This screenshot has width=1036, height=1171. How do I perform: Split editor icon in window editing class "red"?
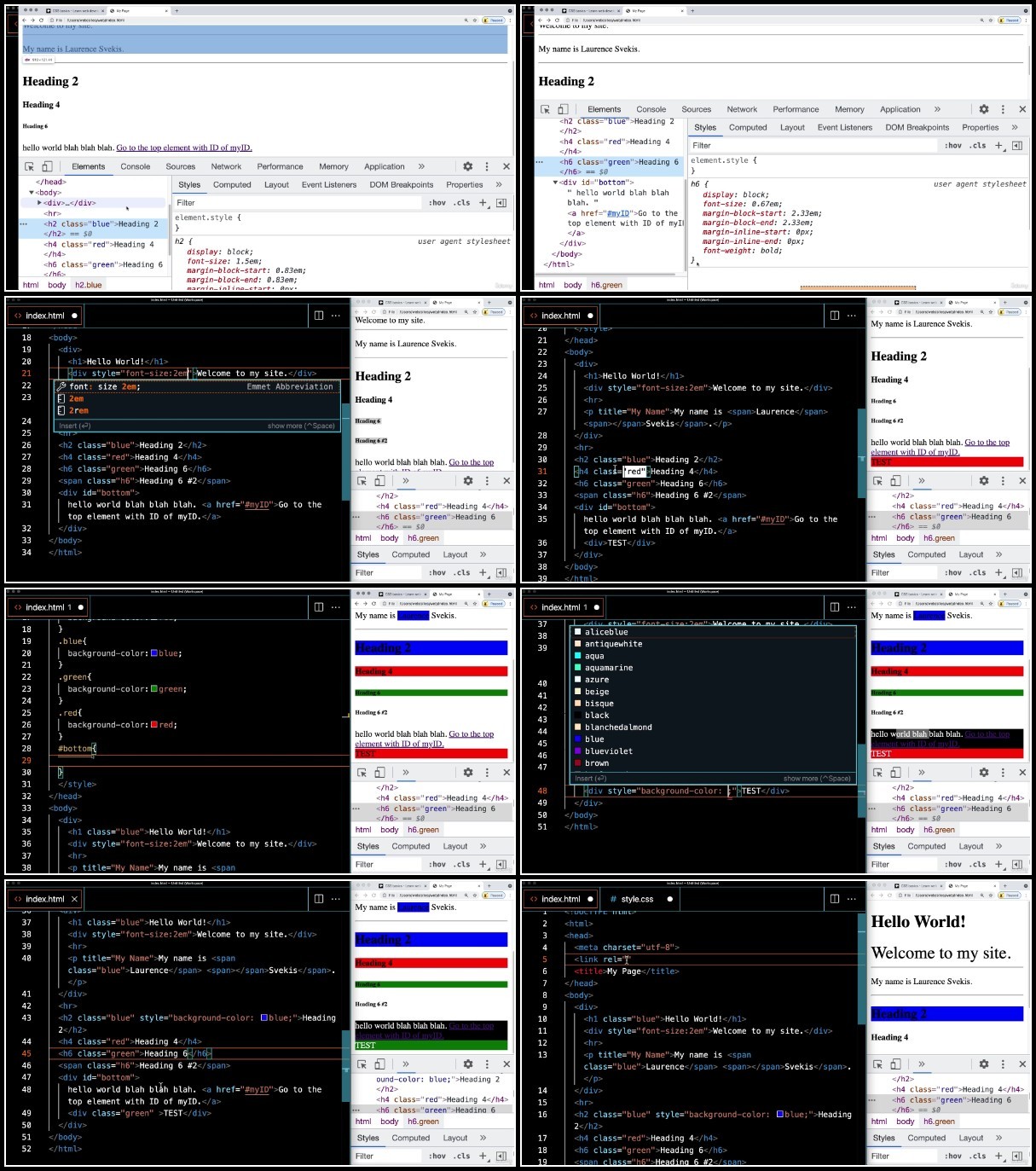coord(835,316)
